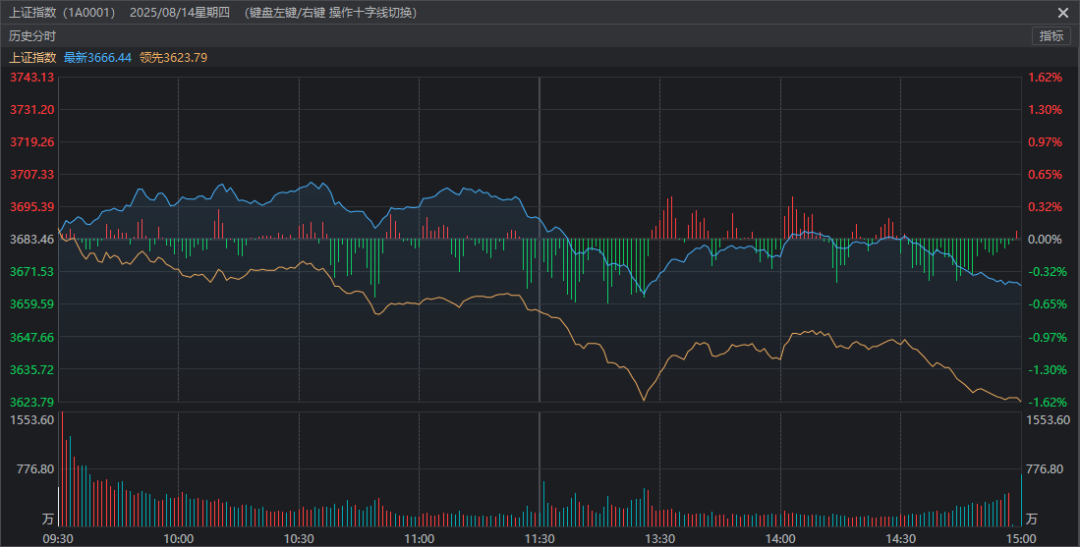Open the 指标 indicator button

pyautogui.click(x=1051, y=36)
